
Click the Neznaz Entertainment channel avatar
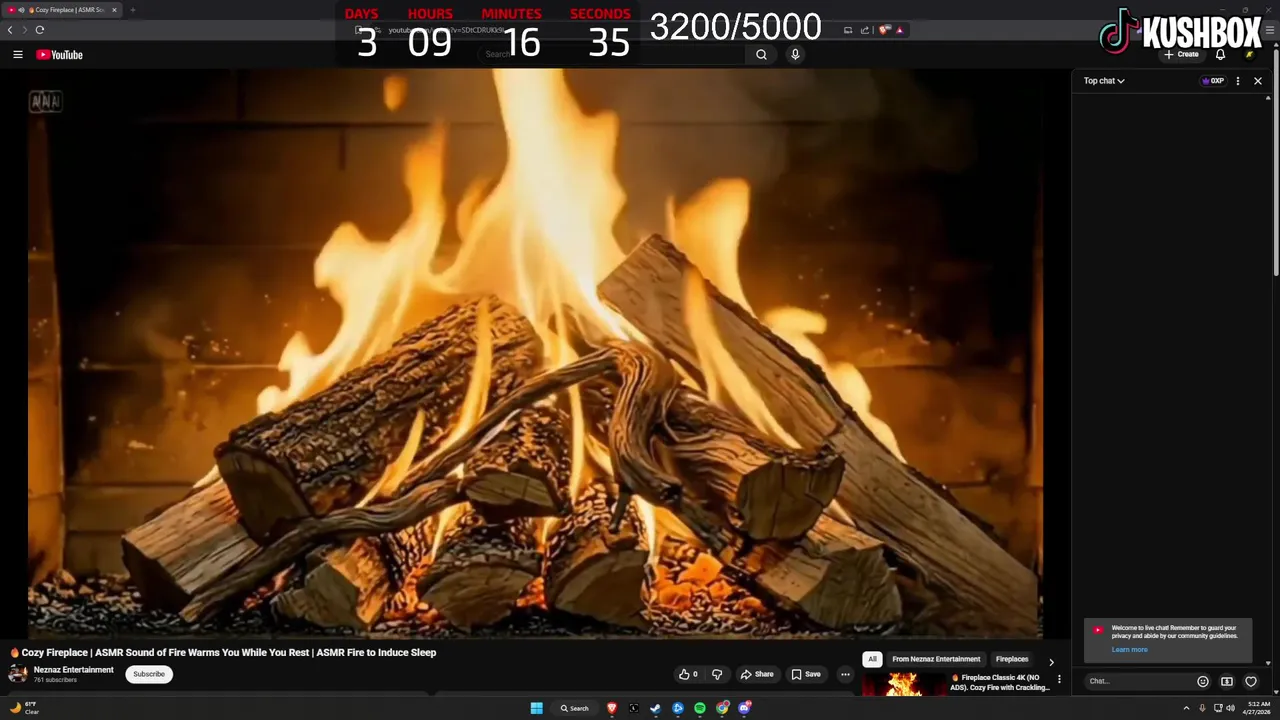[x=18, y=674]
